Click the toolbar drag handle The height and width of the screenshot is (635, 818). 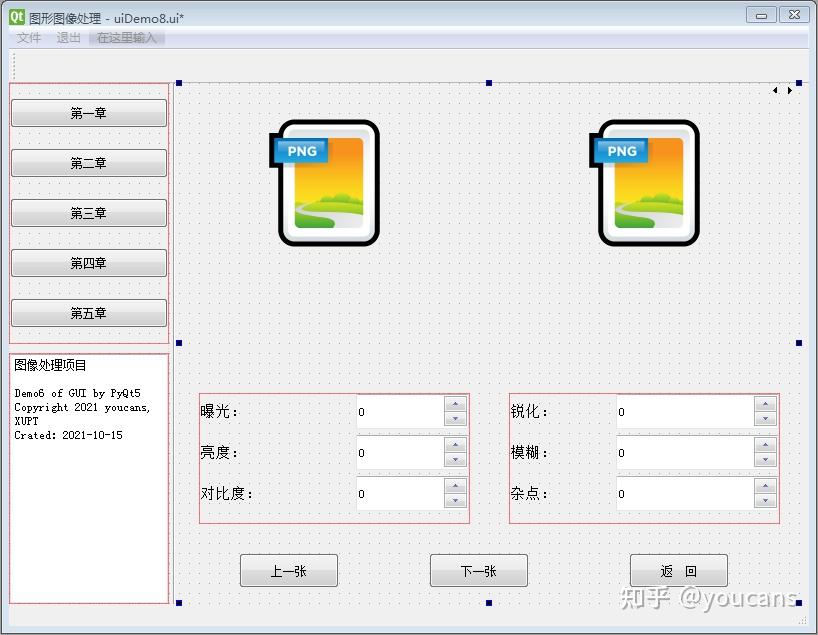point(14,66)
